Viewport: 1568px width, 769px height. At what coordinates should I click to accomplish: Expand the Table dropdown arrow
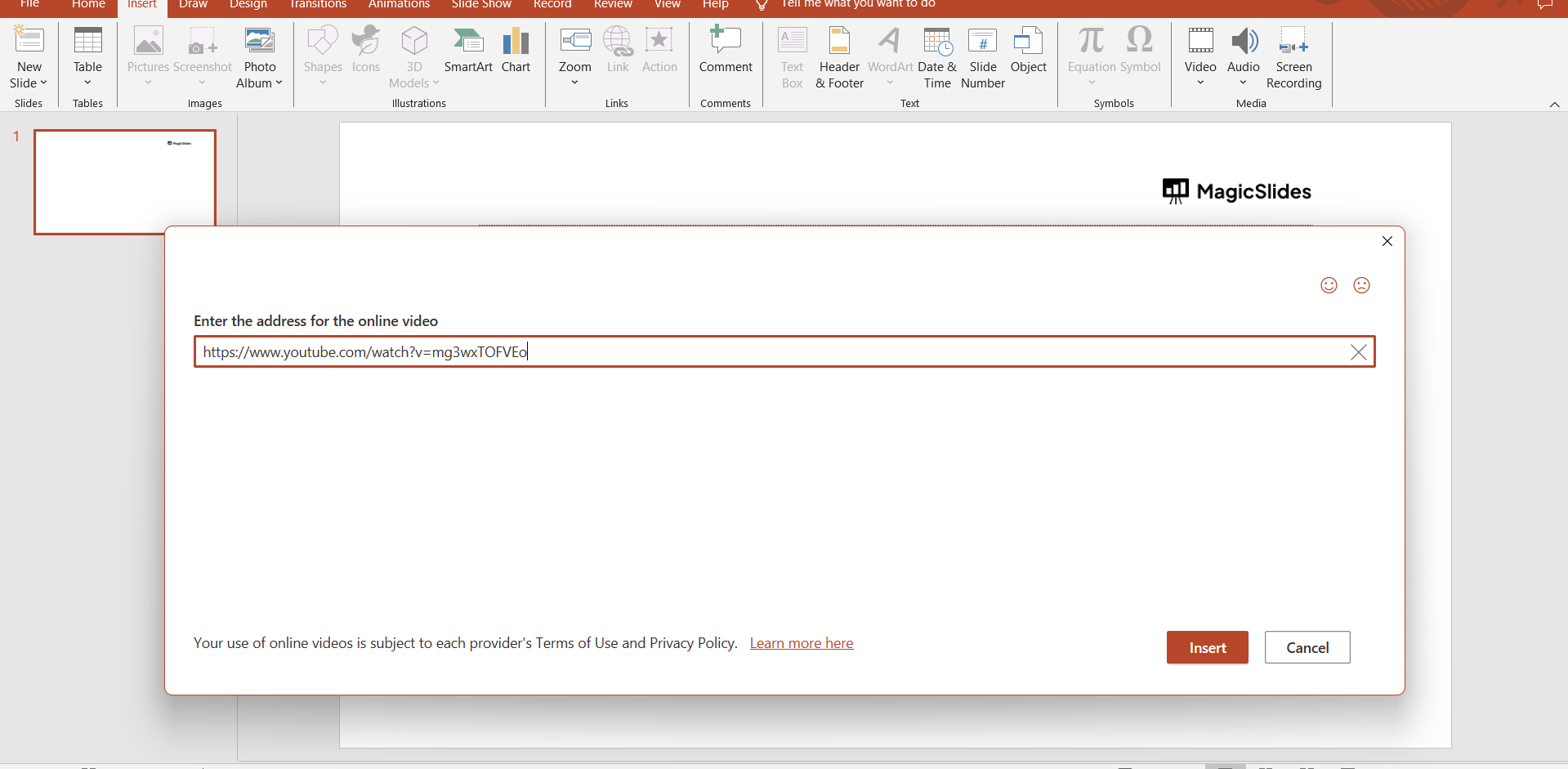[x=87, y=83]
